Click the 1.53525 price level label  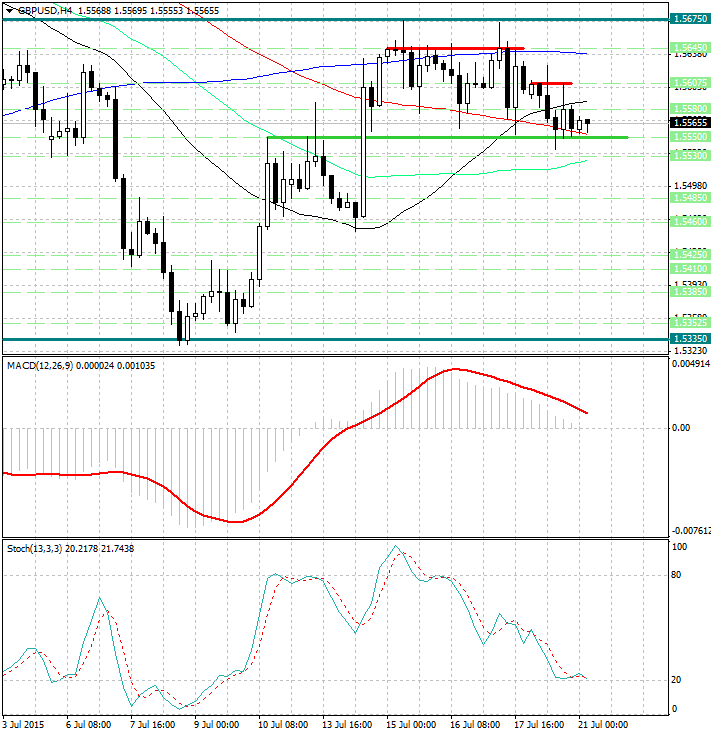pyautogui.click(x=690, y=323)
